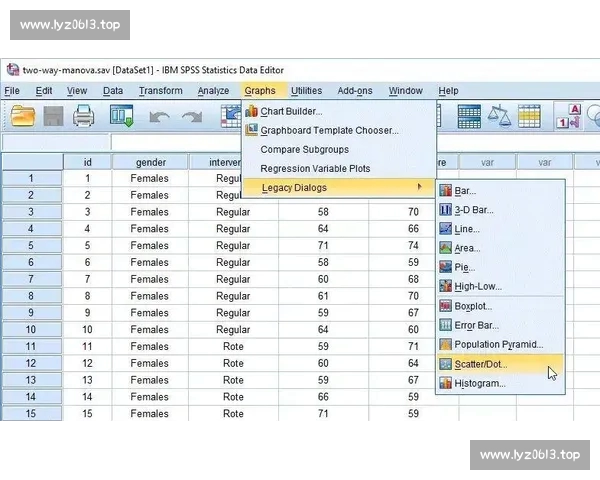The width and height of the screenshot is (600, 480).
Task: Choose Scatter/Dot from the Legacy Dialogs submenu
Action: click(x=481, y=364)
